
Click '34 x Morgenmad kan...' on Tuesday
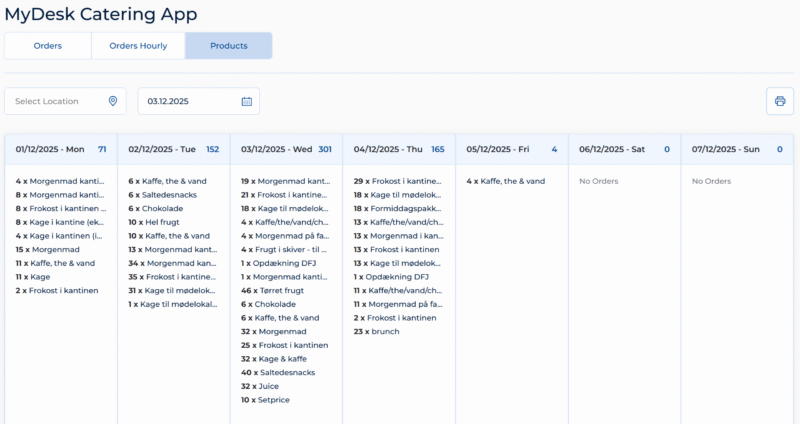(172, 263)
